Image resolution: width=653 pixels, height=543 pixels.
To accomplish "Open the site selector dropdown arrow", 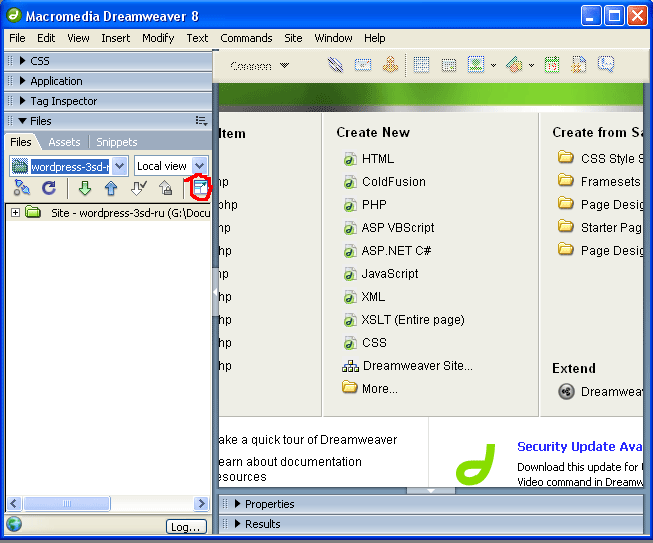I will pos(120,166).
